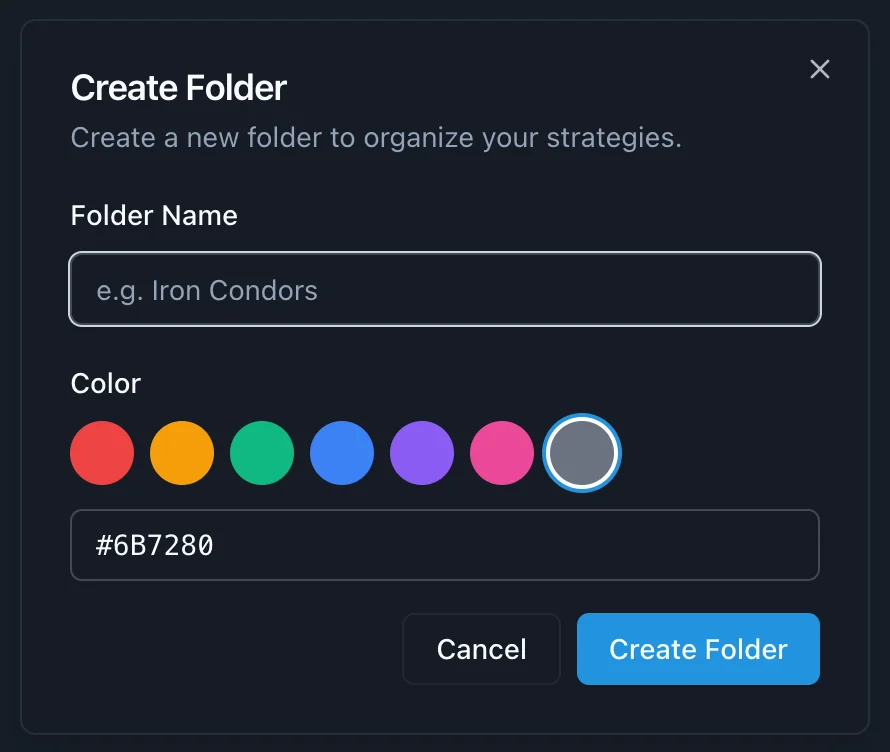Click the dialog description text
890x752 pixels.
tap(376, 137)
